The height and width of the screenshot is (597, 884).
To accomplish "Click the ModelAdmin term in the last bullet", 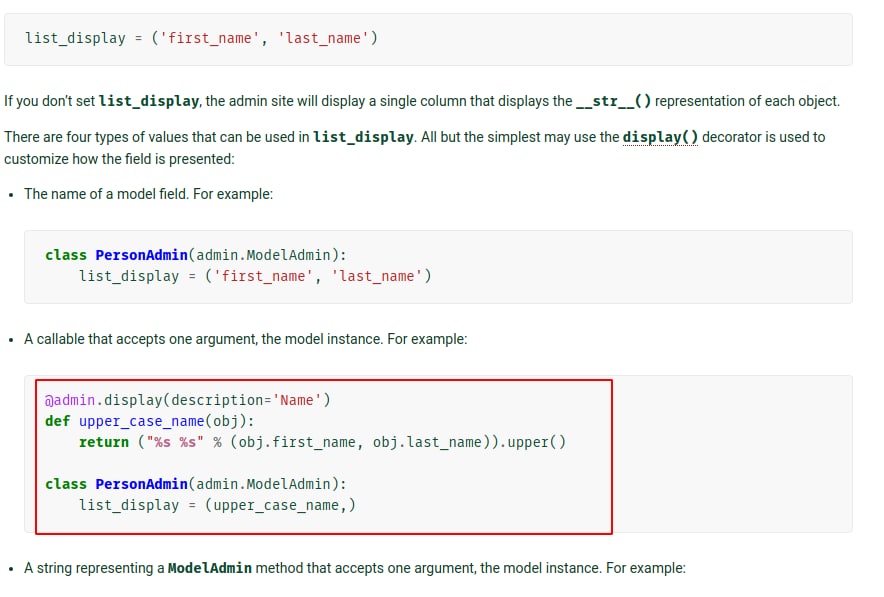I will [210, 568].
